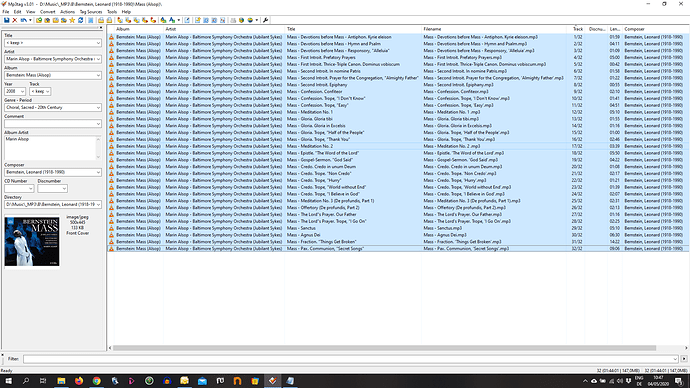
Task: Click the blue Refresh arrows icon
Action: tap(81, 20)
